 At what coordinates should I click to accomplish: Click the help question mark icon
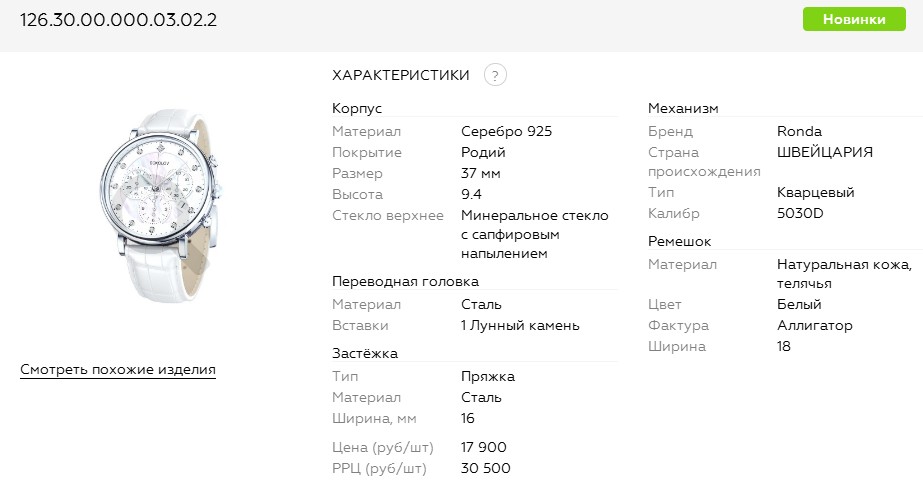(x=495, y=75)
